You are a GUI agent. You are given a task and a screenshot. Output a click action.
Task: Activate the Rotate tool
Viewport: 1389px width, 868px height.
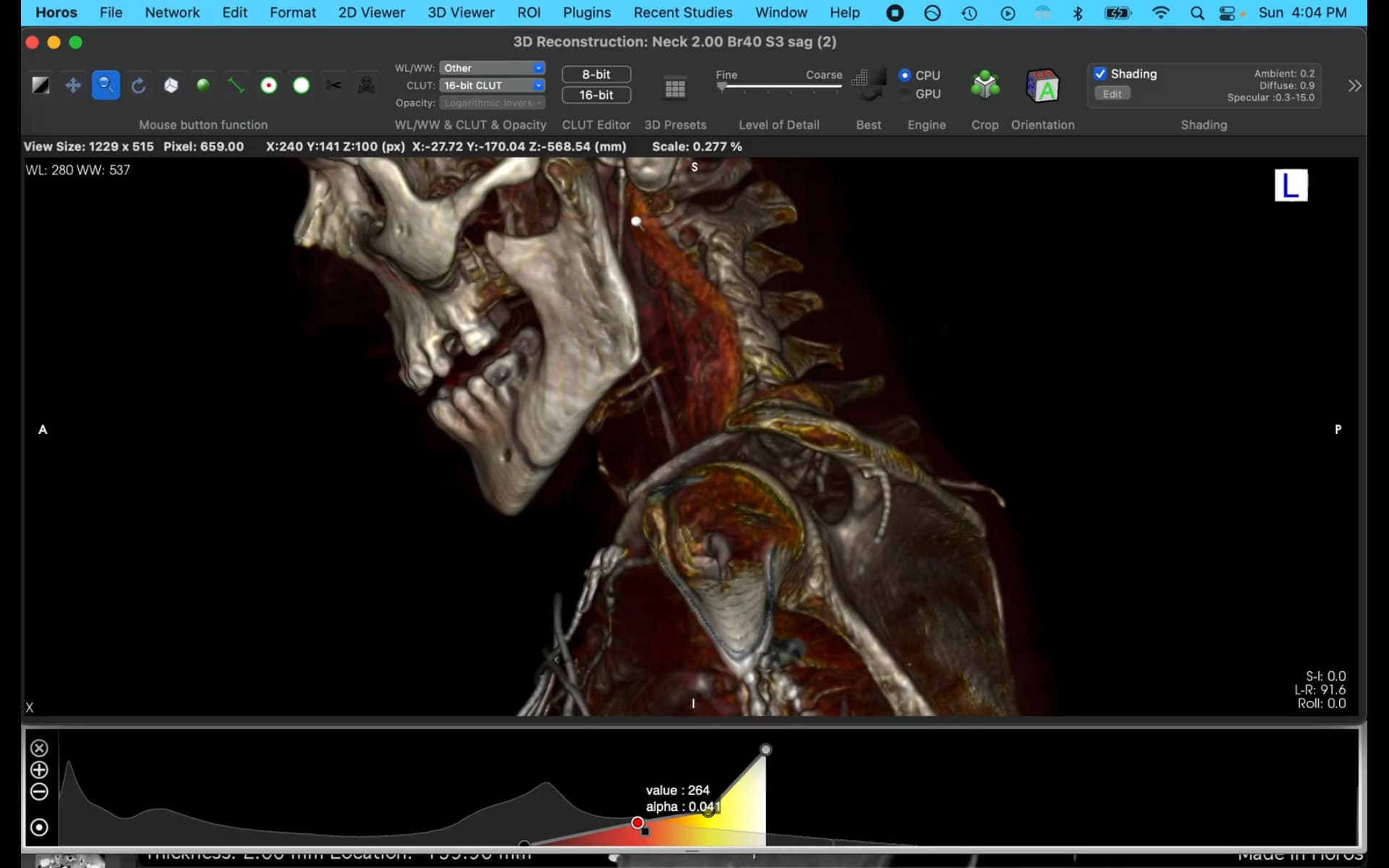pos(138,85)
